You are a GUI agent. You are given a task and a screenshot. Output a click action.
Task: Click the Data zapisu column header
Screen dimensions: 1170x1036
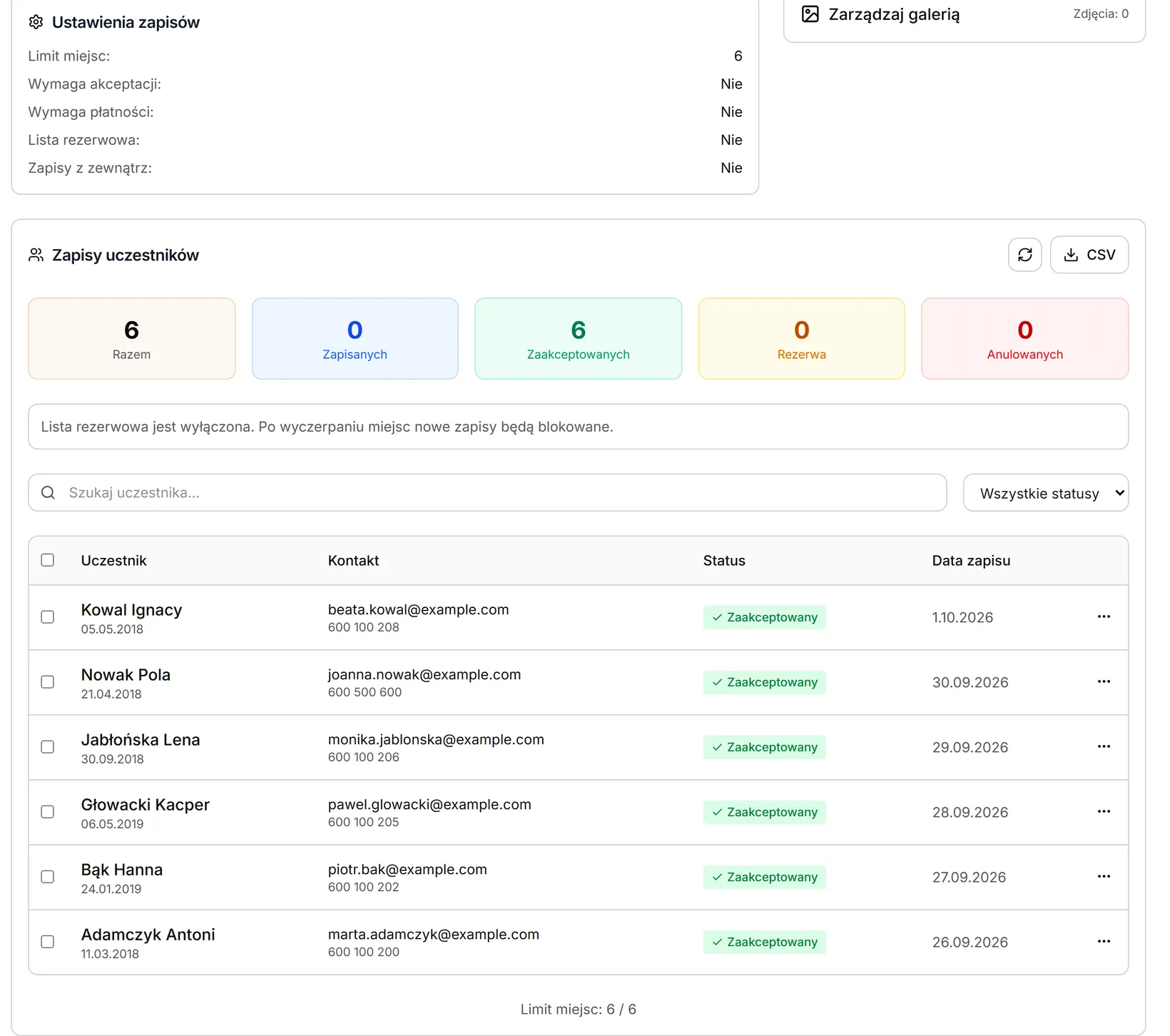(971, 561)
